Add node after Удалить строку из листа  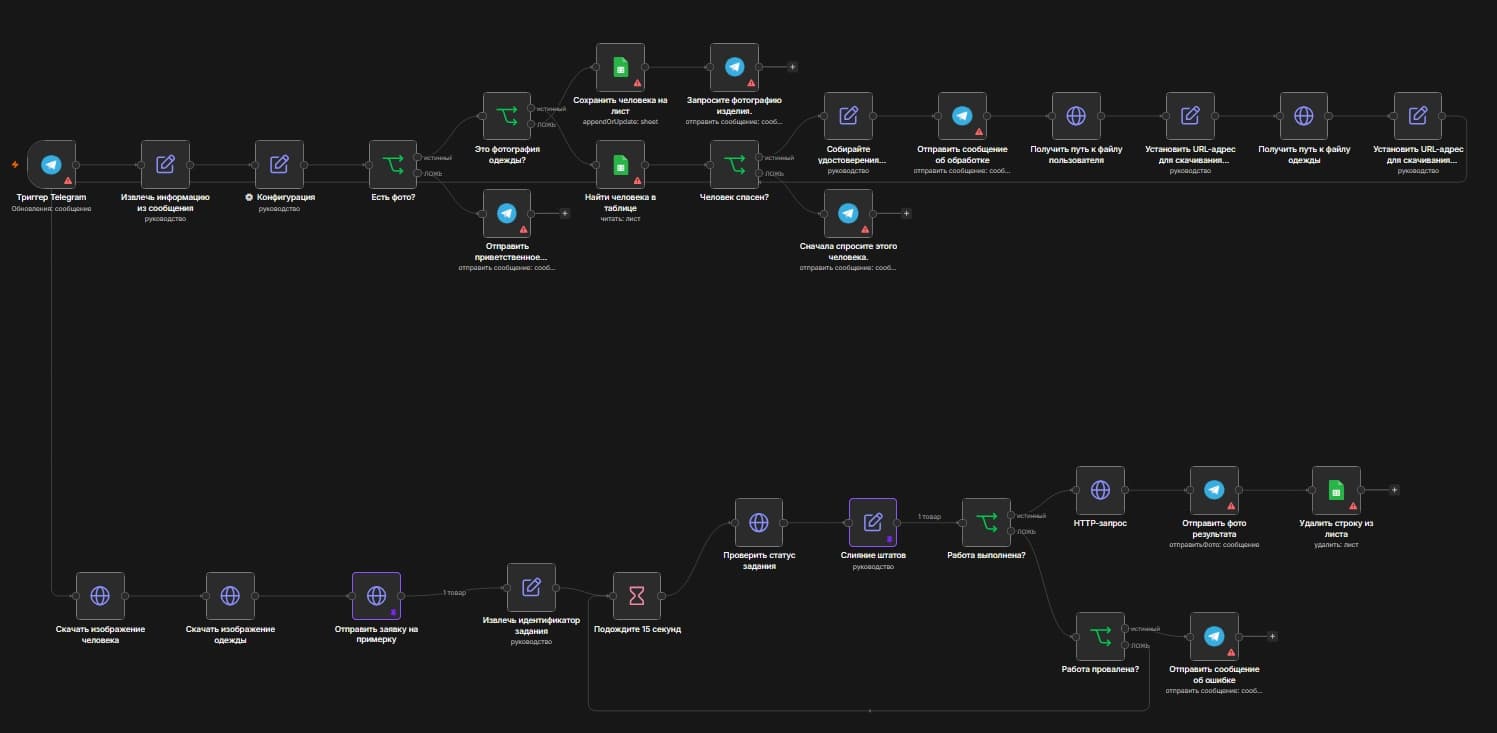pyautogui.click(x=1394, y=490)
